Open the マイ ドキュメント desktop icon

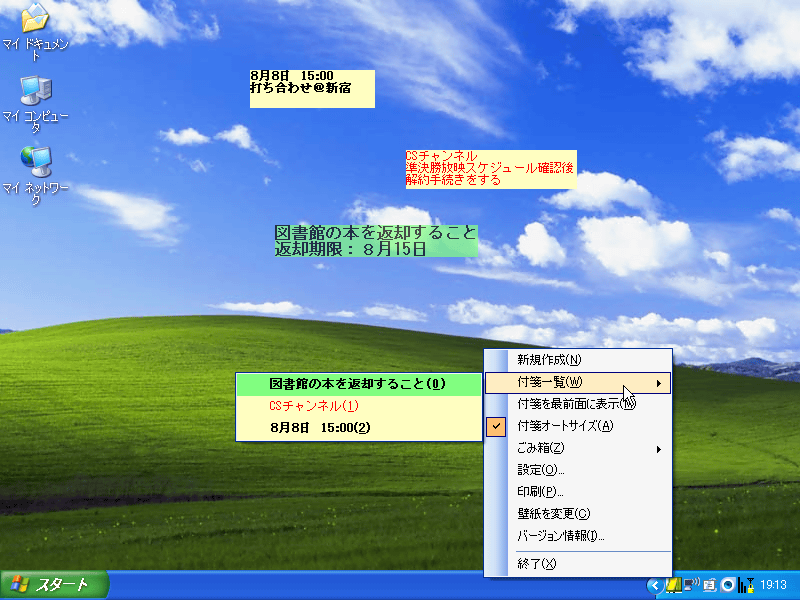[x=35, y=32]
